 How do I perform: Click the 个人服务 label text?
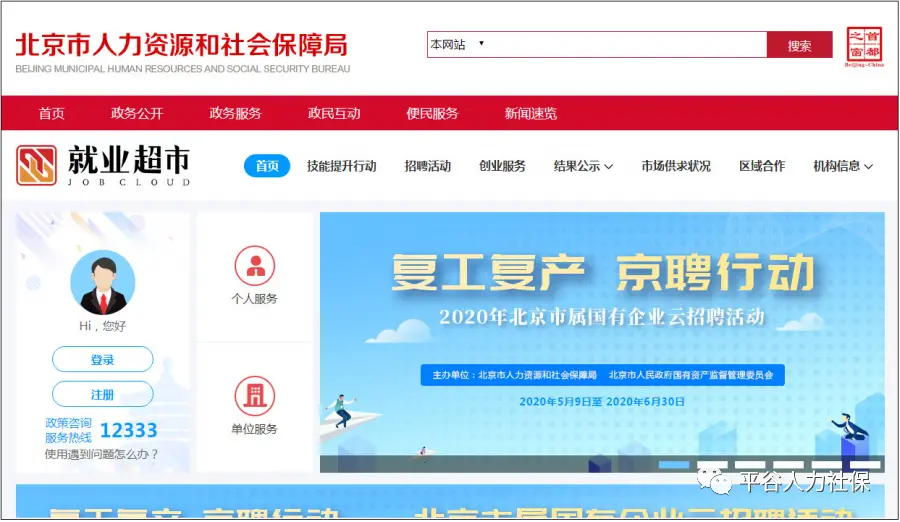click(254, 299)
